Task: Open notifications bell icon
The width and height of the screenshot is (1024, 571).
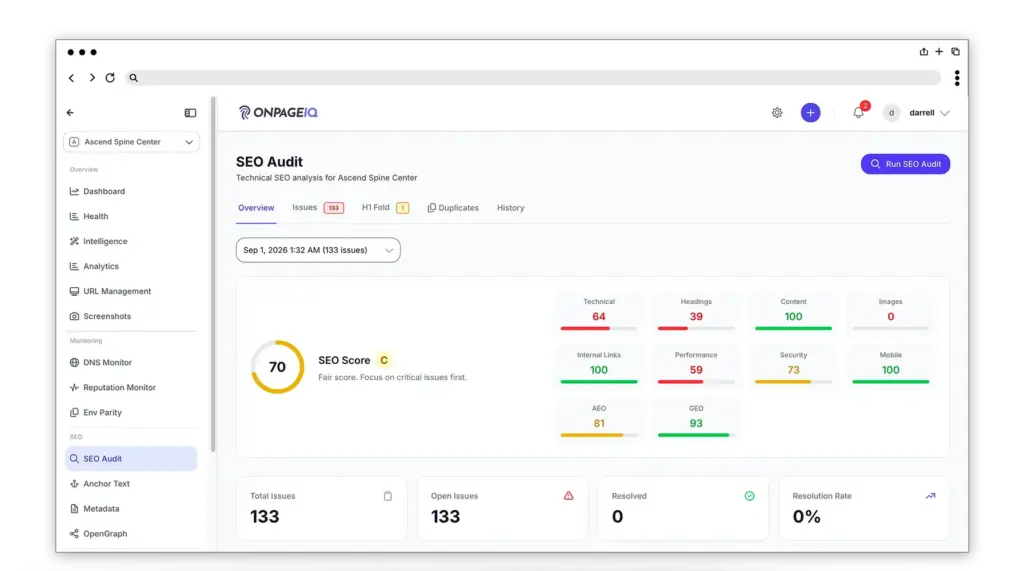Action: (858, 112)
